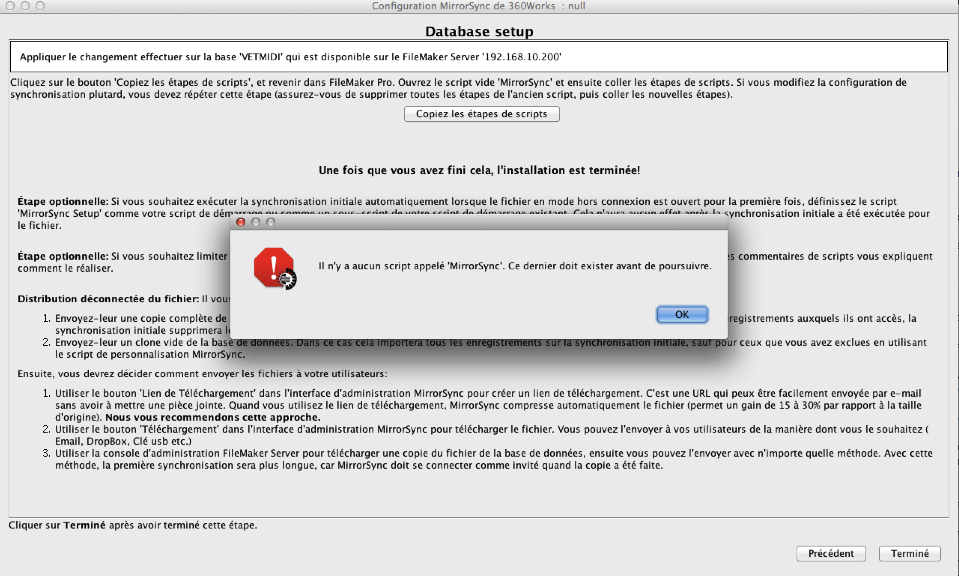Click 'Ensuite, vous devrez décider' paragraph

point(202,374)
